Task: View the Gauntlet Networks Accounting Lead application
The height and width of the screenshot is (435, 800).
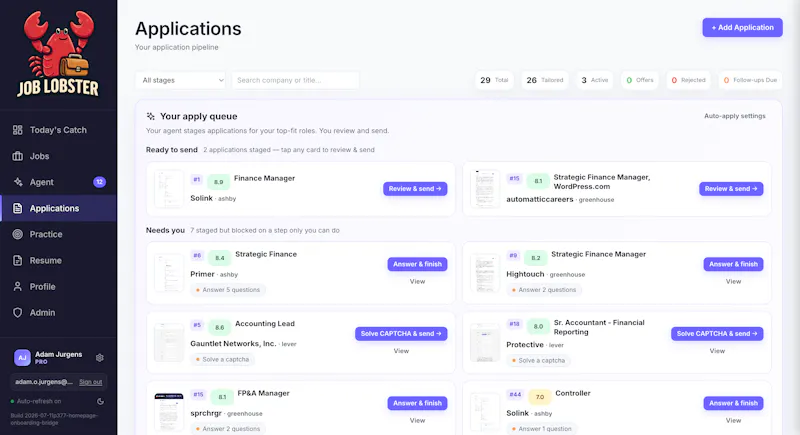Action: point(401,351)
